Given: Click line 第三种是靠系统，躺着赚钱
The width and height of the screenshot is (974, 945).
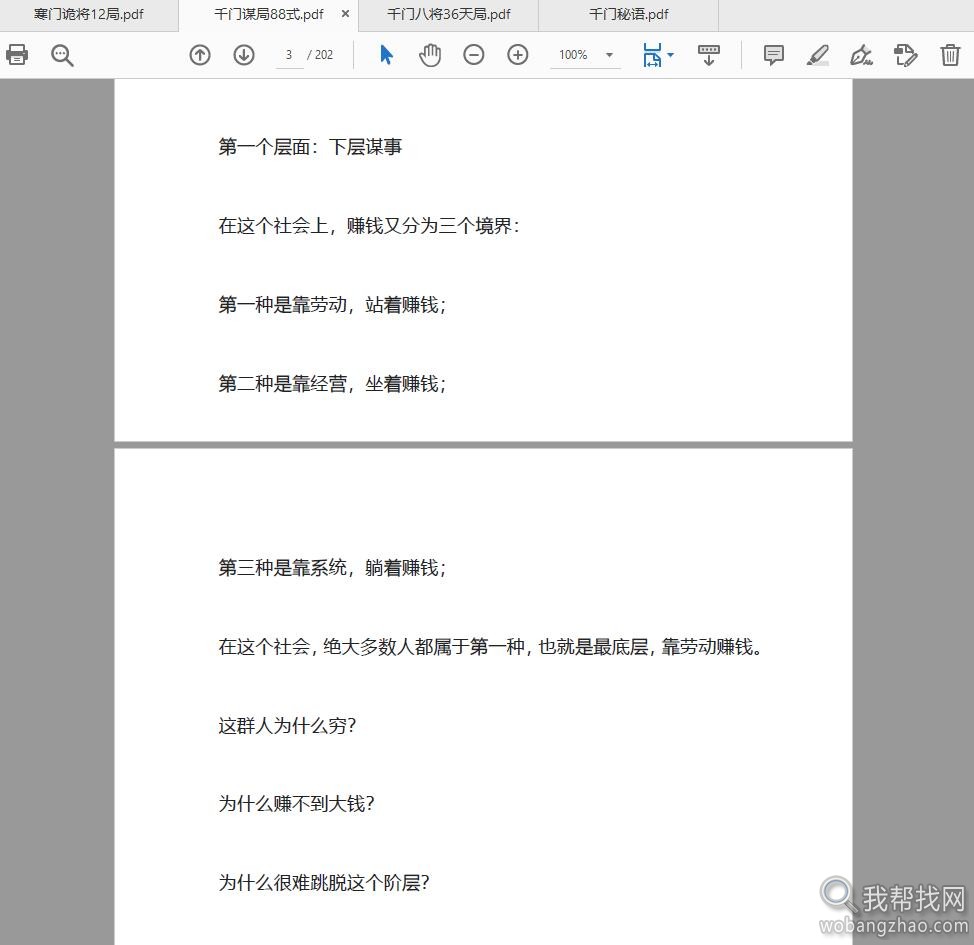Looking at the screenshot, I should (x=332, y=567).
